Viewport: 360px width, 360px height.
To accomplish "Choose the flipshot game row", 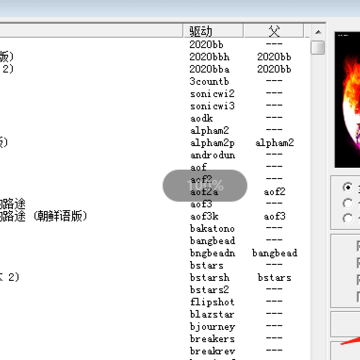I will pos(212,302).
